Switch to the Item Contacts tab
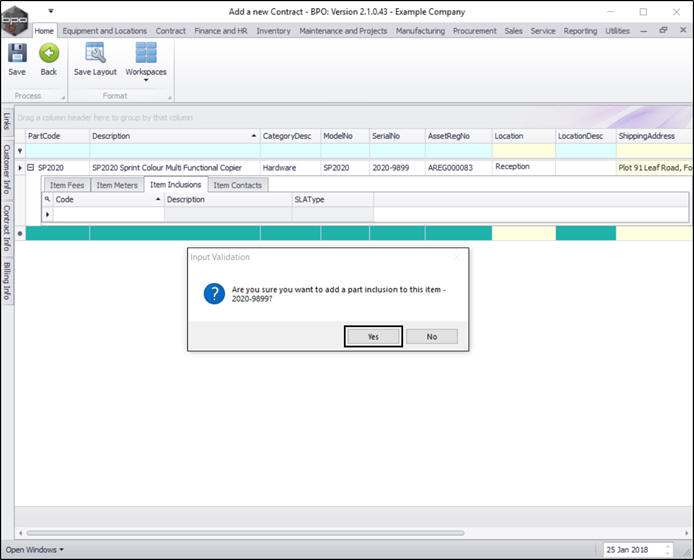 coord(238,185)
